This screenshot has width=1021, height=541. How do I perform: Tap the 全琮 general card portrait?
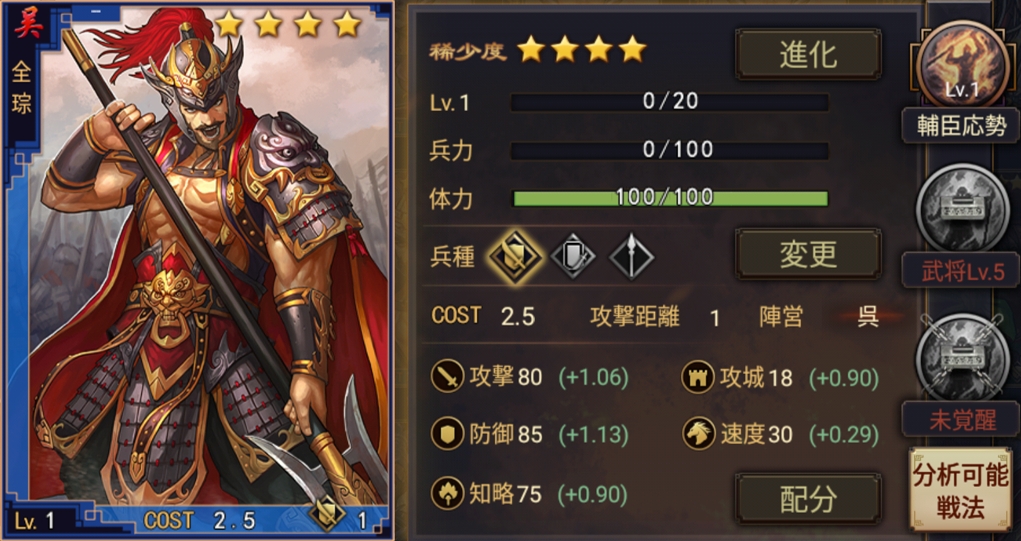(197, 270)
